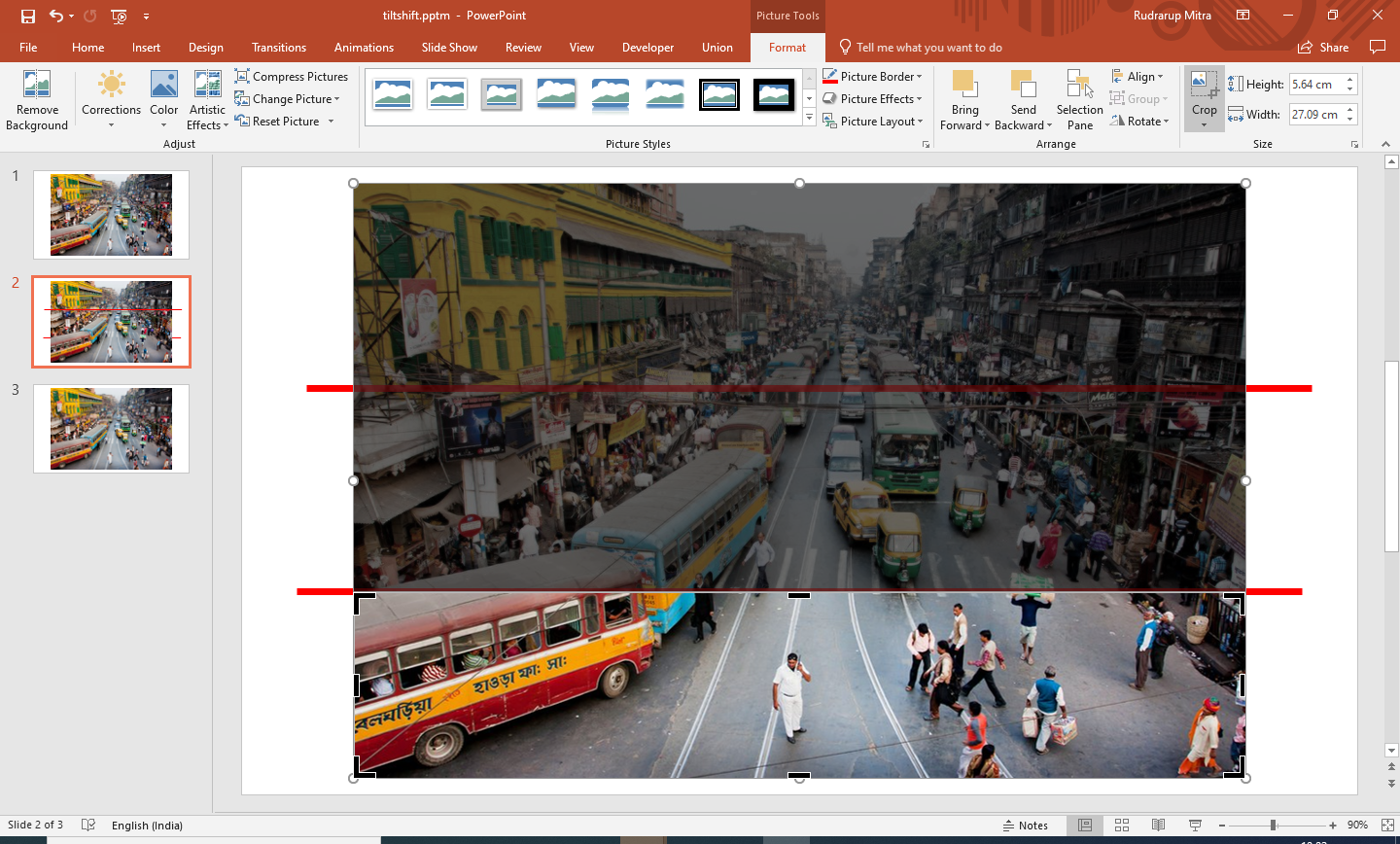Open Change Picture dropdown
1400x844 pixels.
coord(288,98)
